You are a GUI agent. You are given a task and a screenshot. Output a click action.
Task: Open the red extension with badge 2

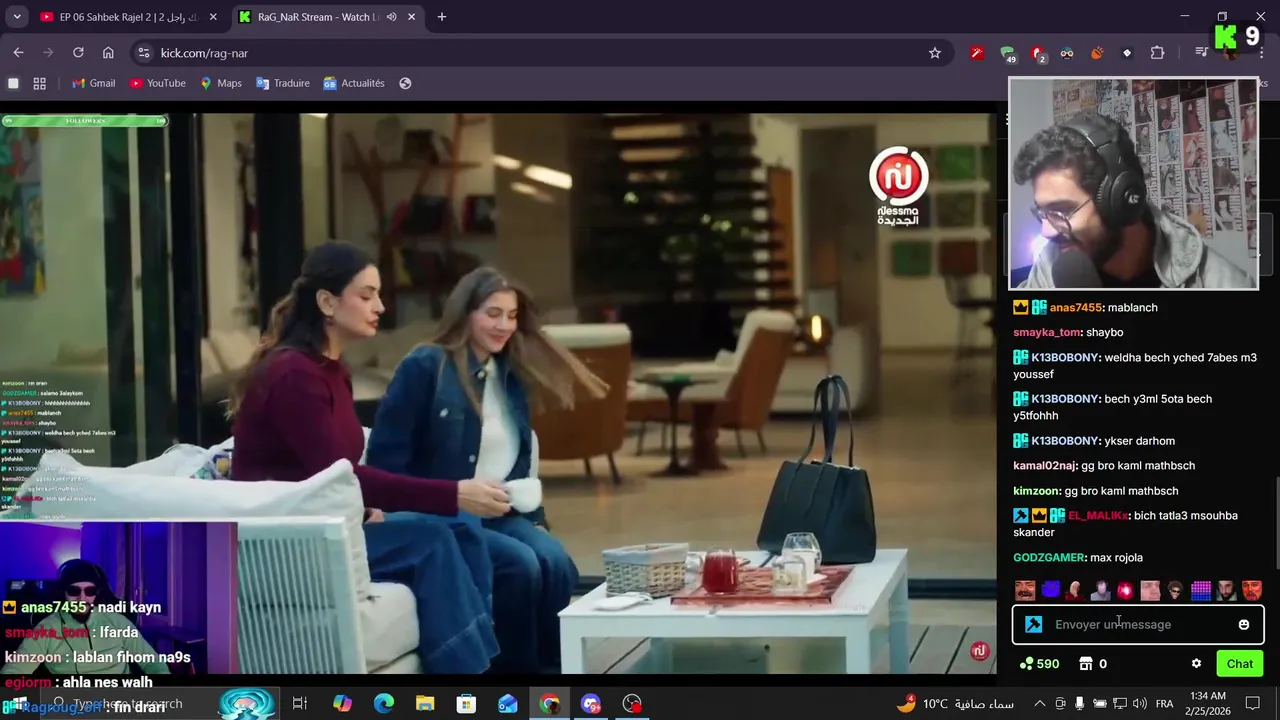point(1038,54)
